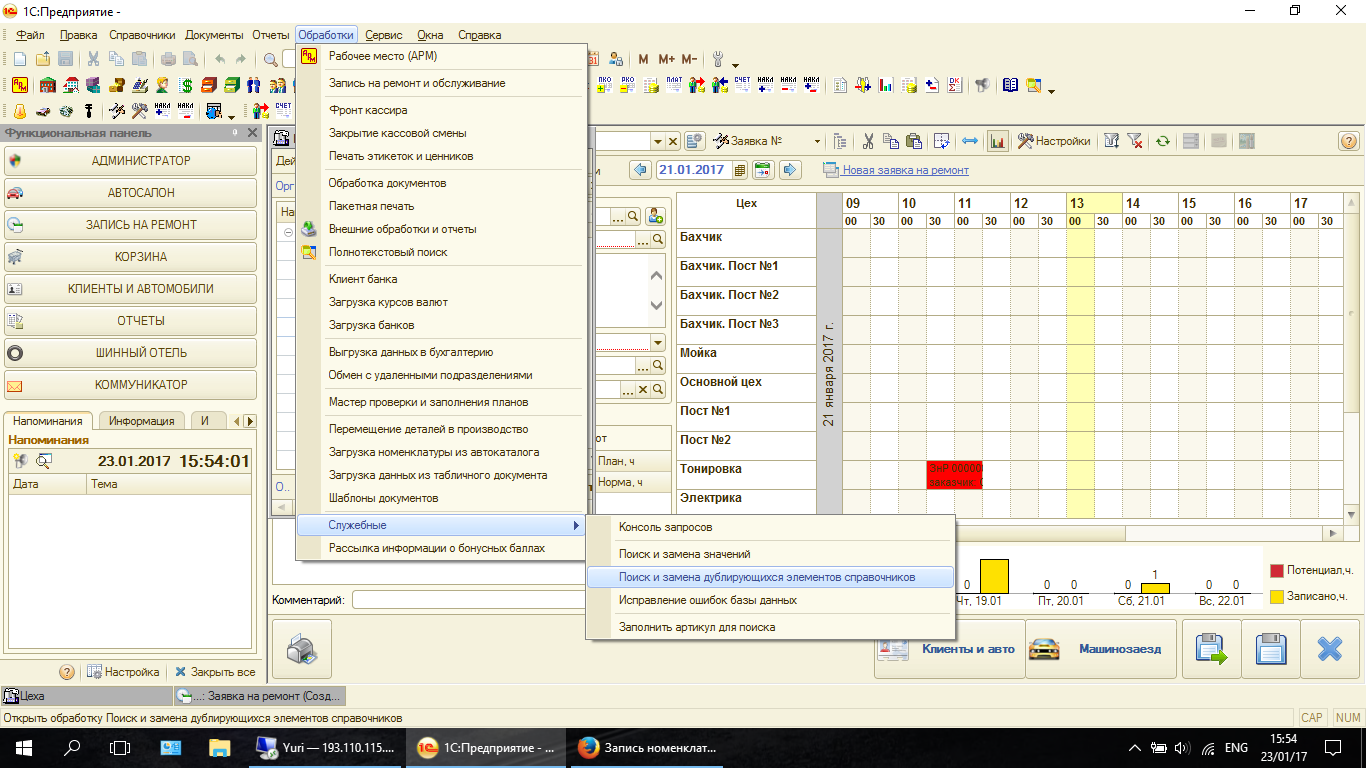Viewport: 1366px width, 768px height.
Task: Expand the Служебные submenu arrow
Action: [575, 525]
